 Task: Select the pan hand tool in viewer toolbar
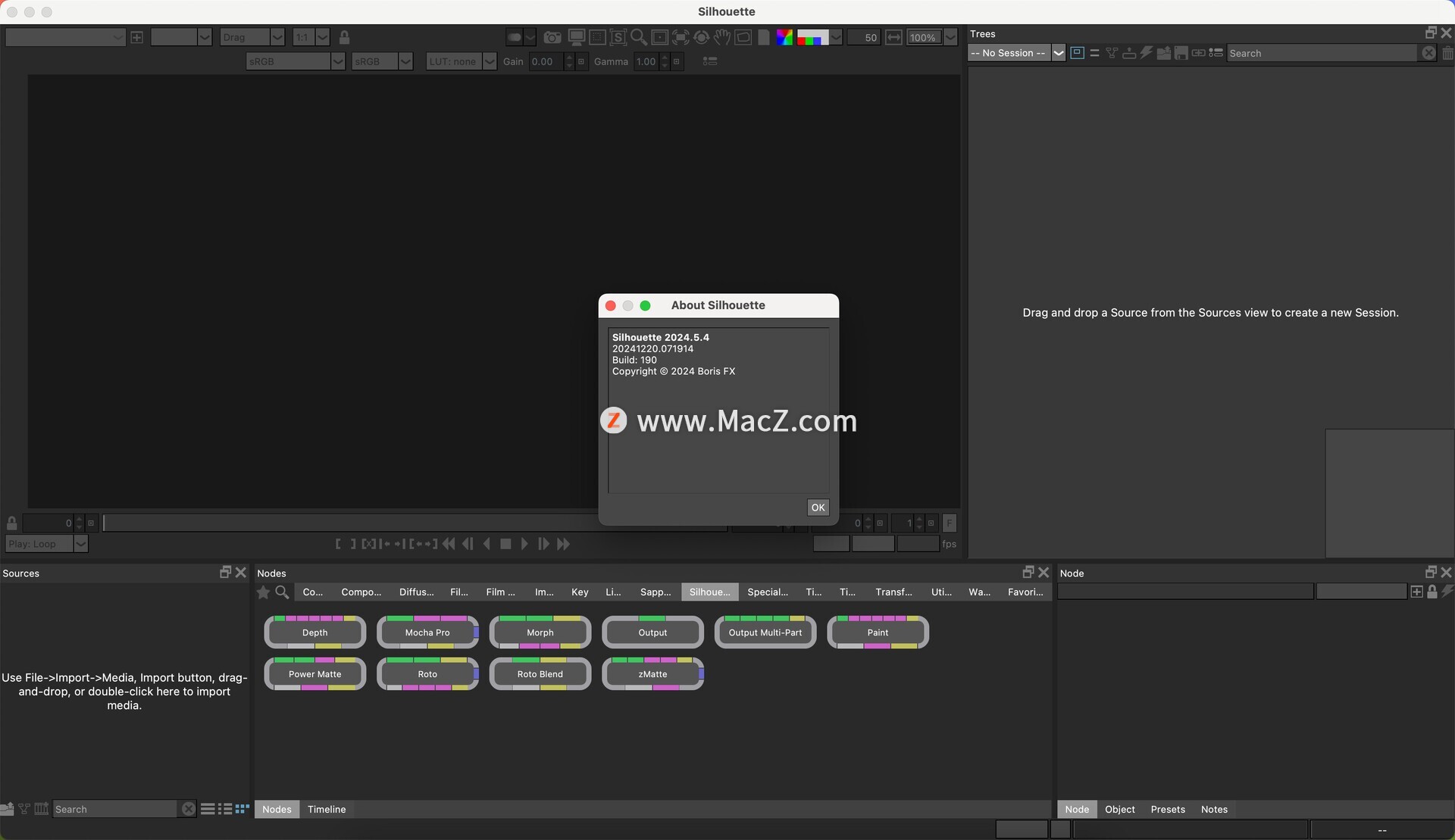722,37
